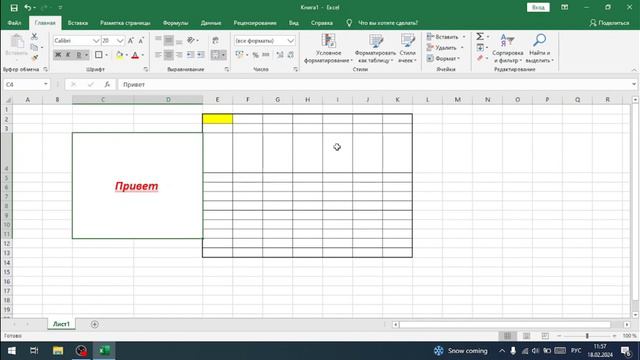Decrease the cell indent
The image size is (640, 360).
(x=190, y=55)
